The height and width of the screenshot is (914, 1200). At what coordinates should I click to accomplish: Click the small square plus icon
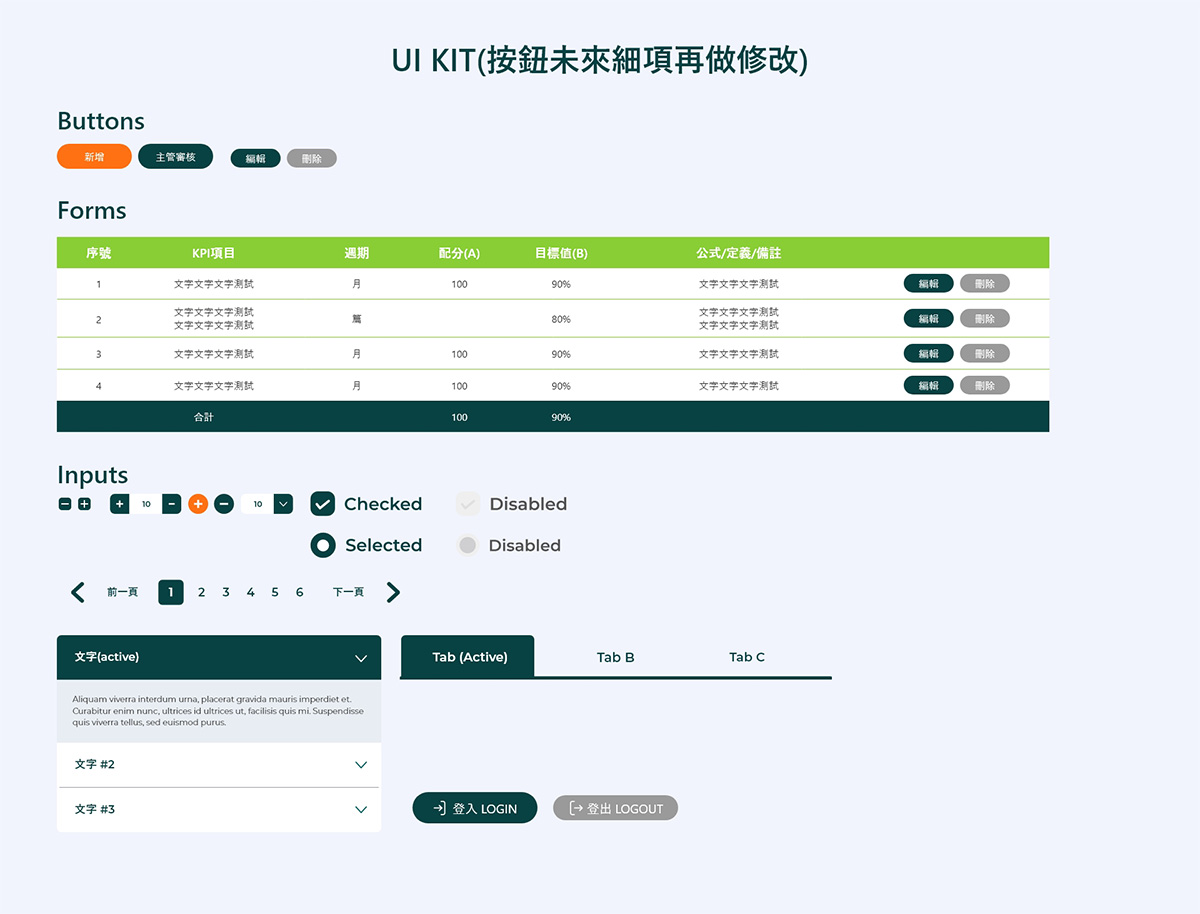coord(84,504)
